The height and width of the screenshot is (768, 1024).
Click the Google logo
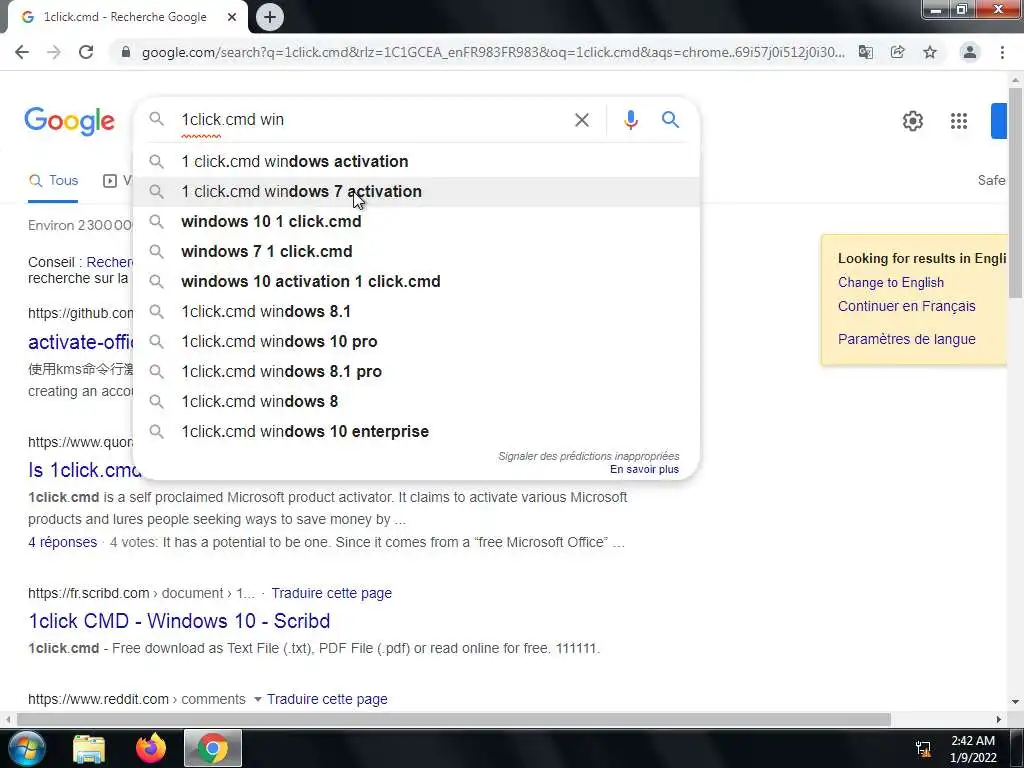[70, 121]
